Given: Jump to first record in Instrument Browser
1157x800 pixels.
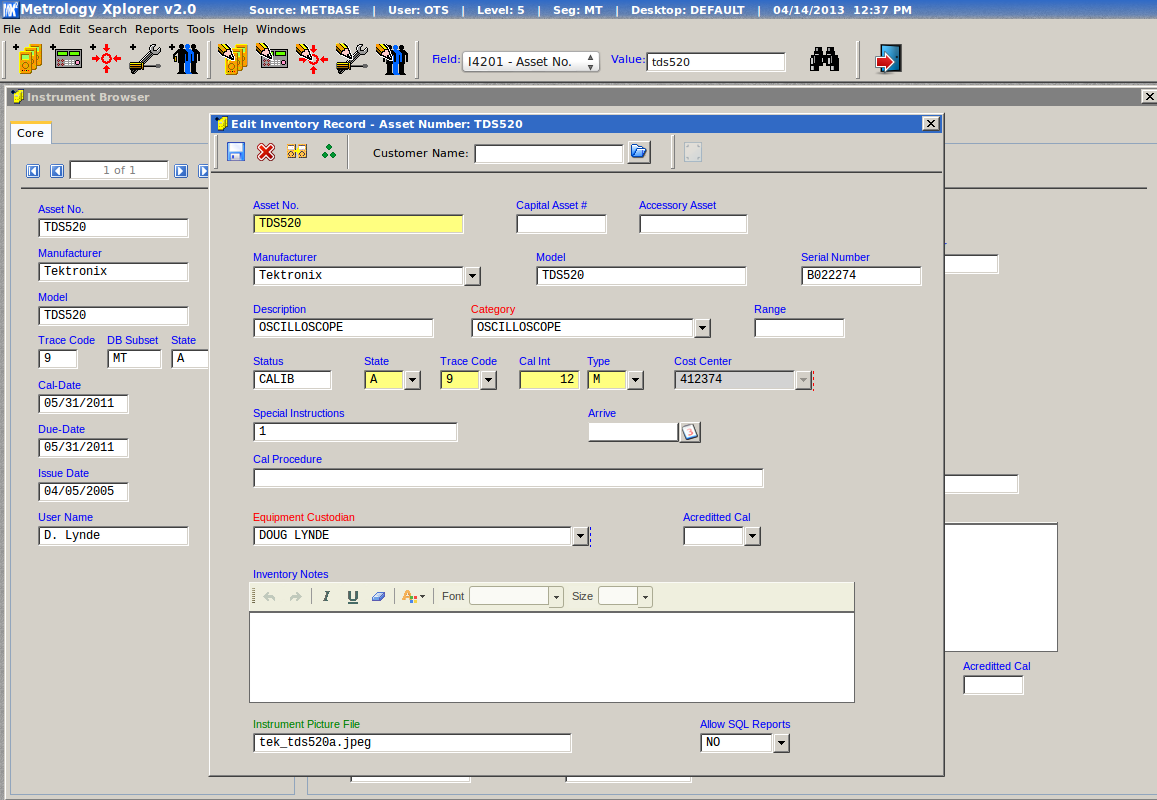Looking at the screenshot, I should coord(33,171).
